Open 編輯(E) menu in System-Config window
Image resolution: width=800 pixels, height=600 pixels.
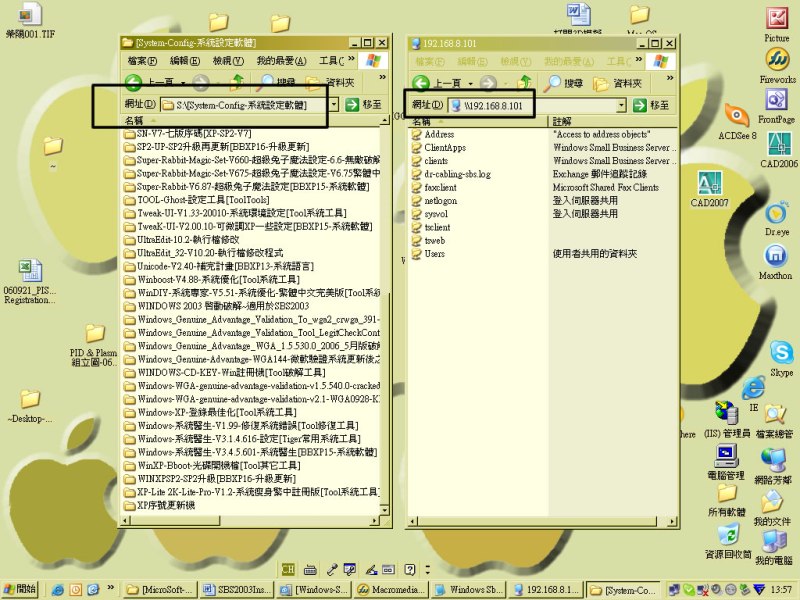click(x=185, y=61)
